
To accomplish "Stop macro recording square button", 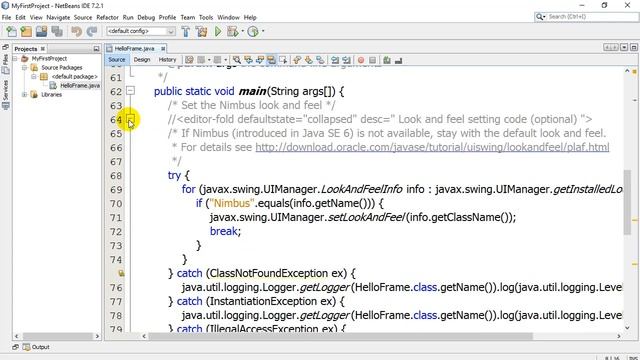I will (x=372, y=60).
